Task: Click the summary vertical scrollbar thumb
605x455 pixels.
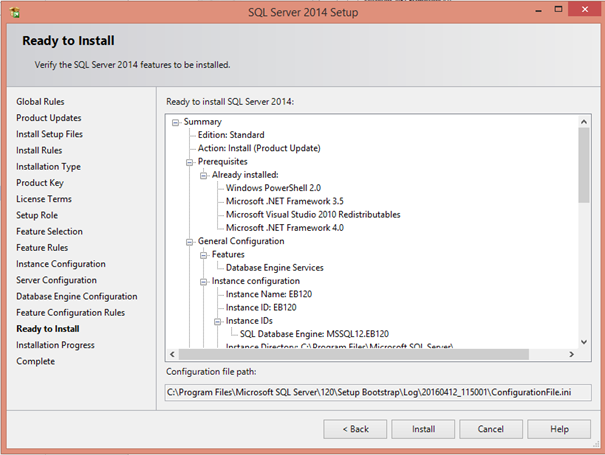Action: (584, 165)
